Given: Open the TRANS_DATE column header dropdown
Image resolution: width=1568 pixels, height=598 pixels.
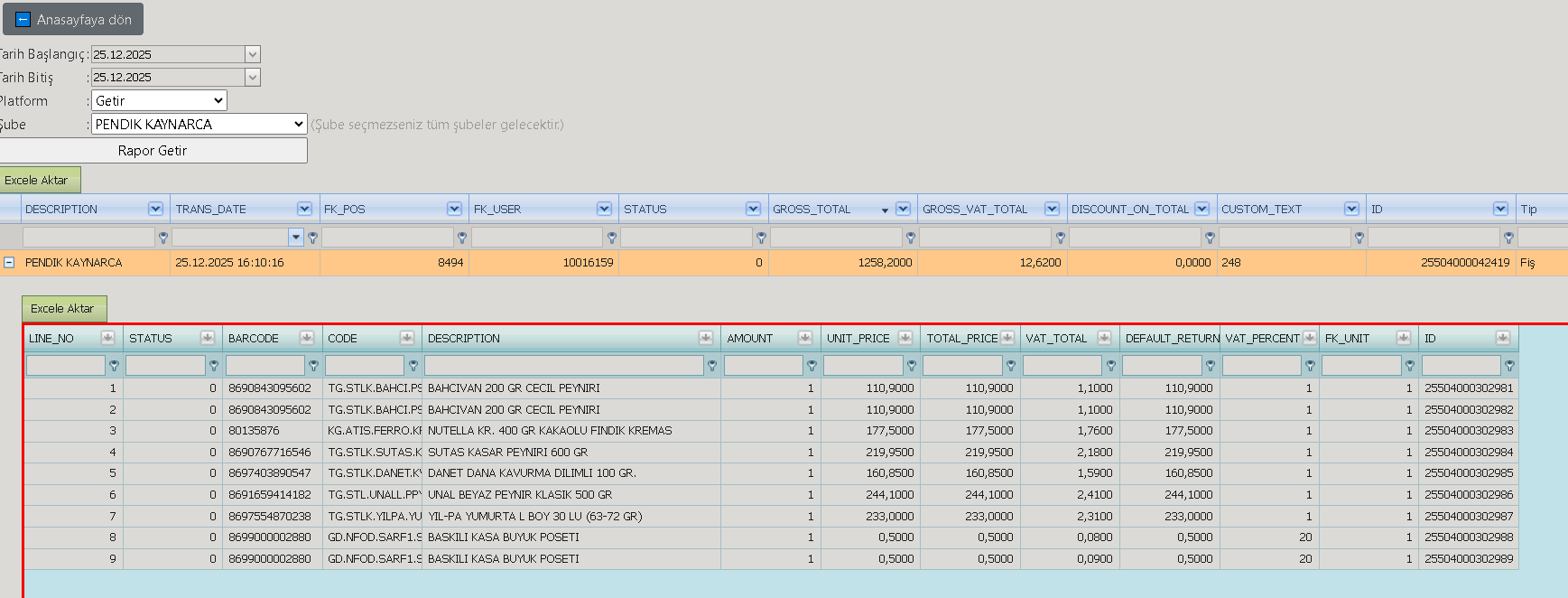Looking at the screenshot, I should pyautogui.click(x=304, y=209).
